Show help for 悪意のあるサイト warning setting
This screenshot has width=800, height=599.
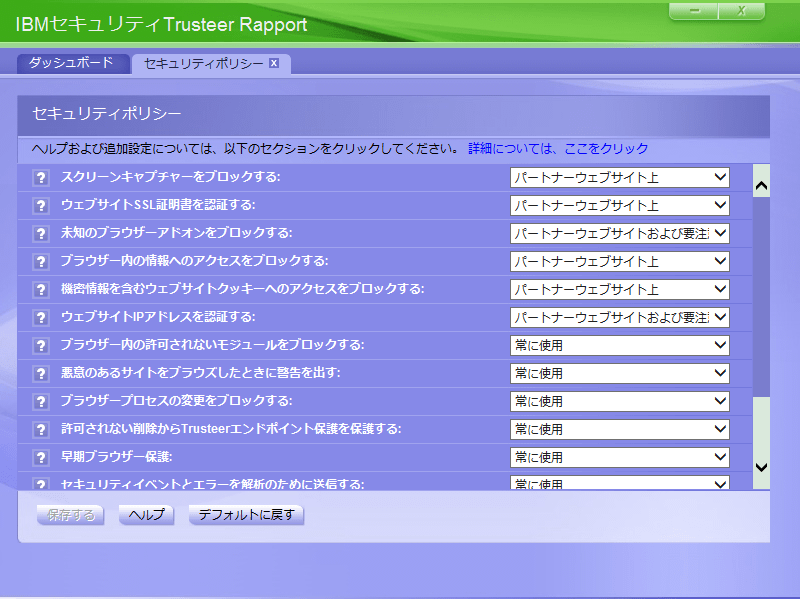point(41,373)
